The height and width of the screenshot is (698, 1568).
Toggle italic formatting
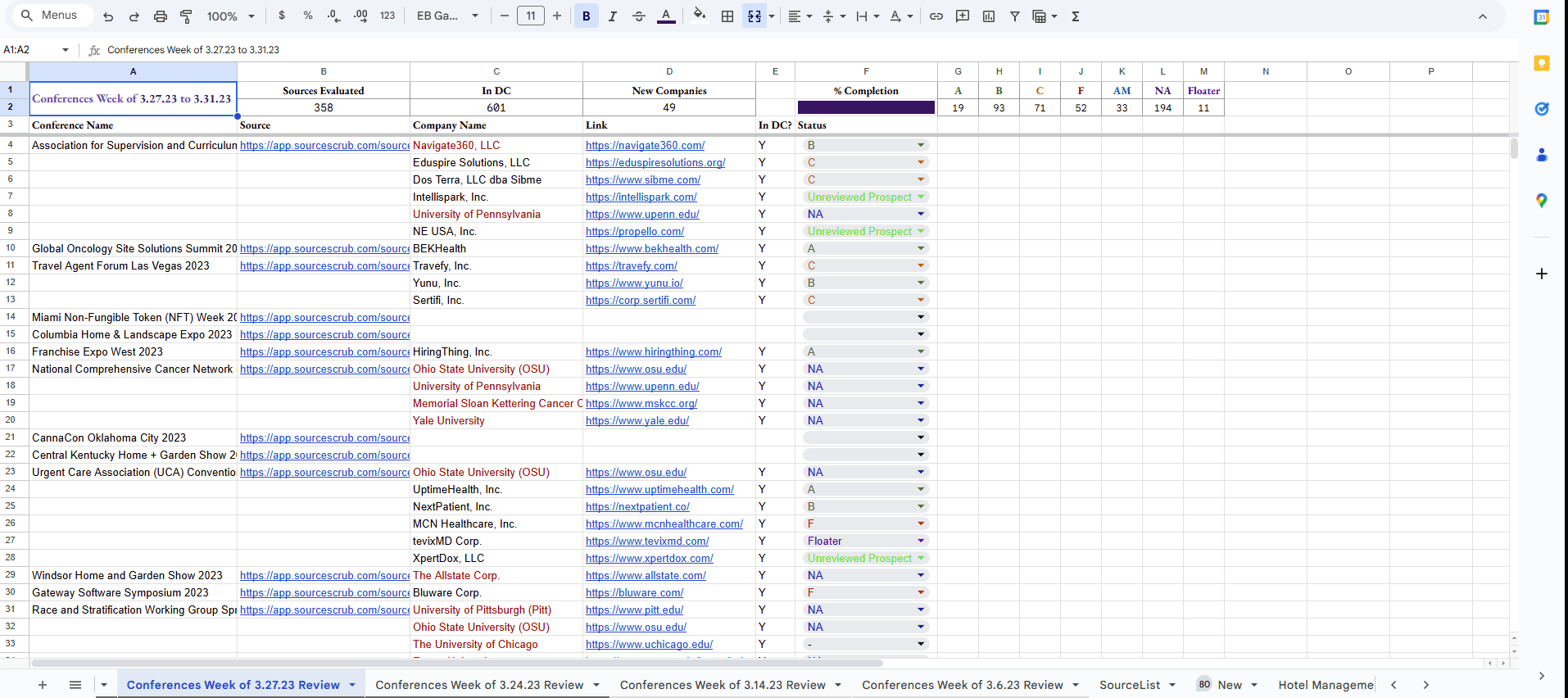[613, 16]
